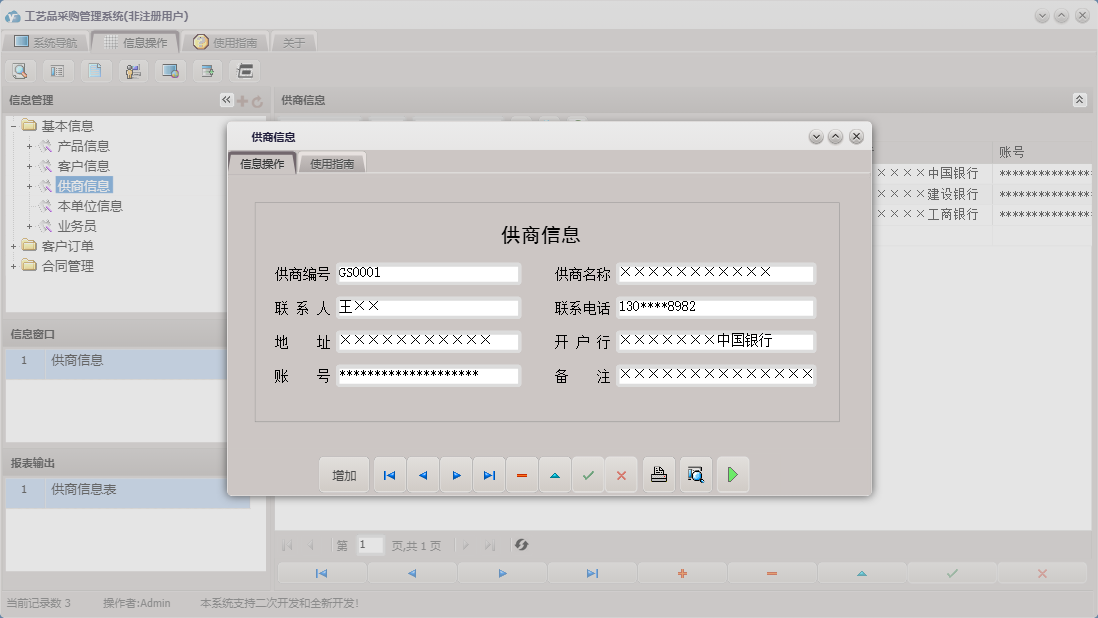Click the blue document icon in main toolbar
The width and height of the screenshot is (1098, 618).
coord(95,71)
